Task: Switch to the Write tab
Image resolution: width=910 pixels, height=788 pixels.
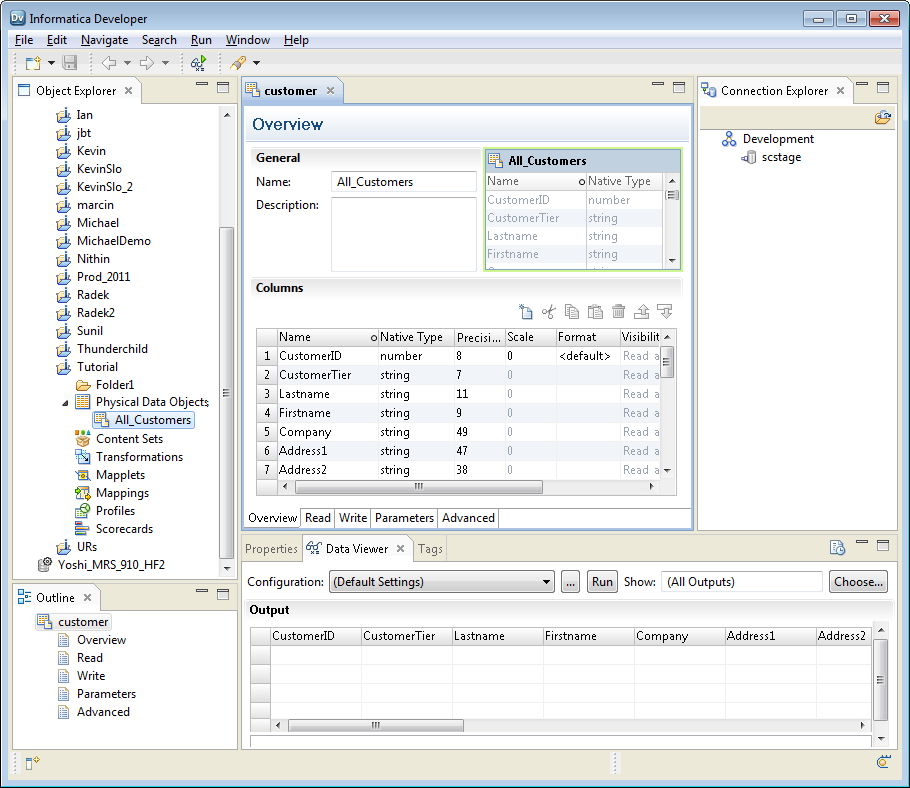Action: [x=353, y=518]
